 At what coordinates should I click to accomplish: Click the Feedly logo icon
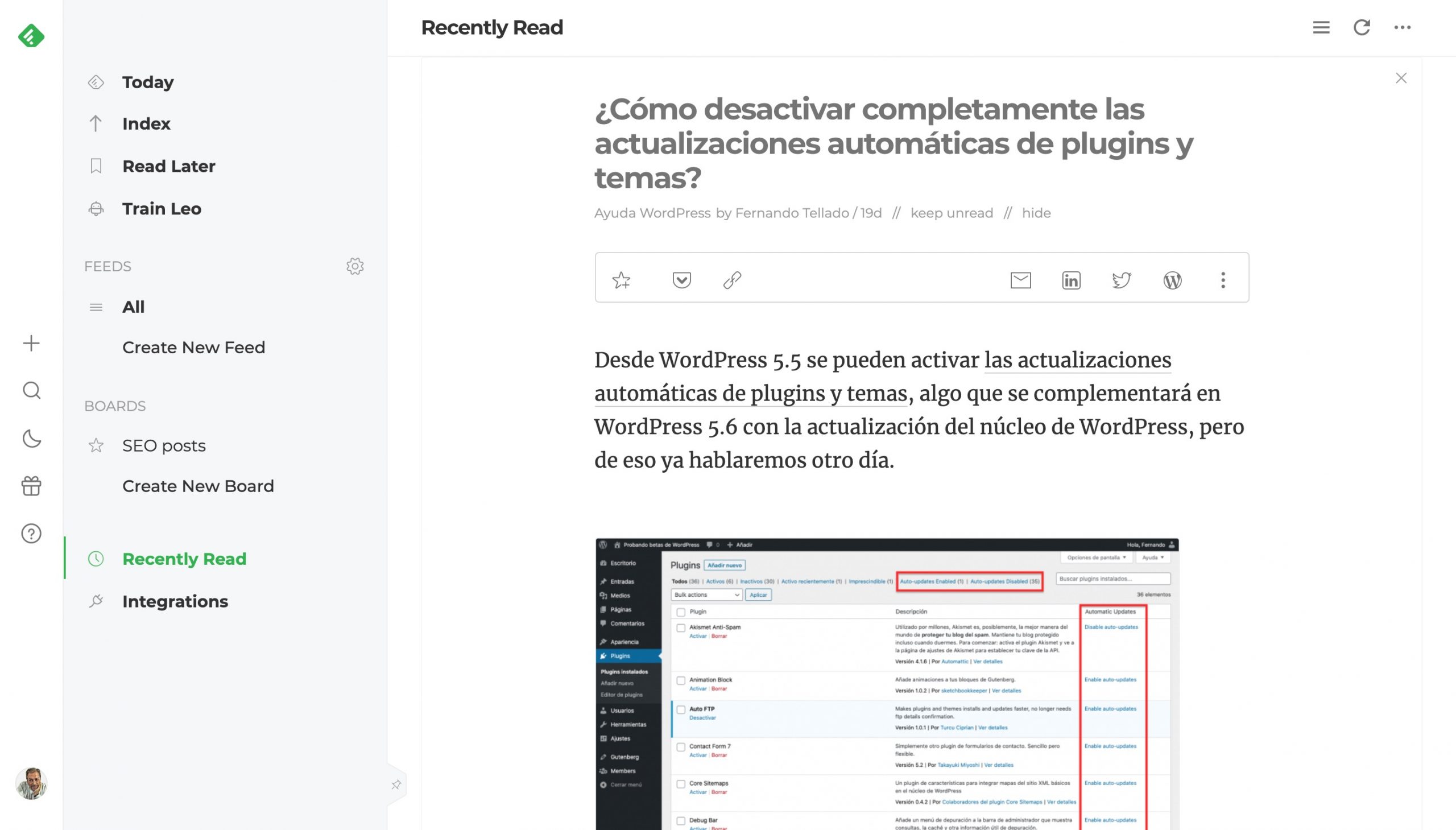pos(31,36)
